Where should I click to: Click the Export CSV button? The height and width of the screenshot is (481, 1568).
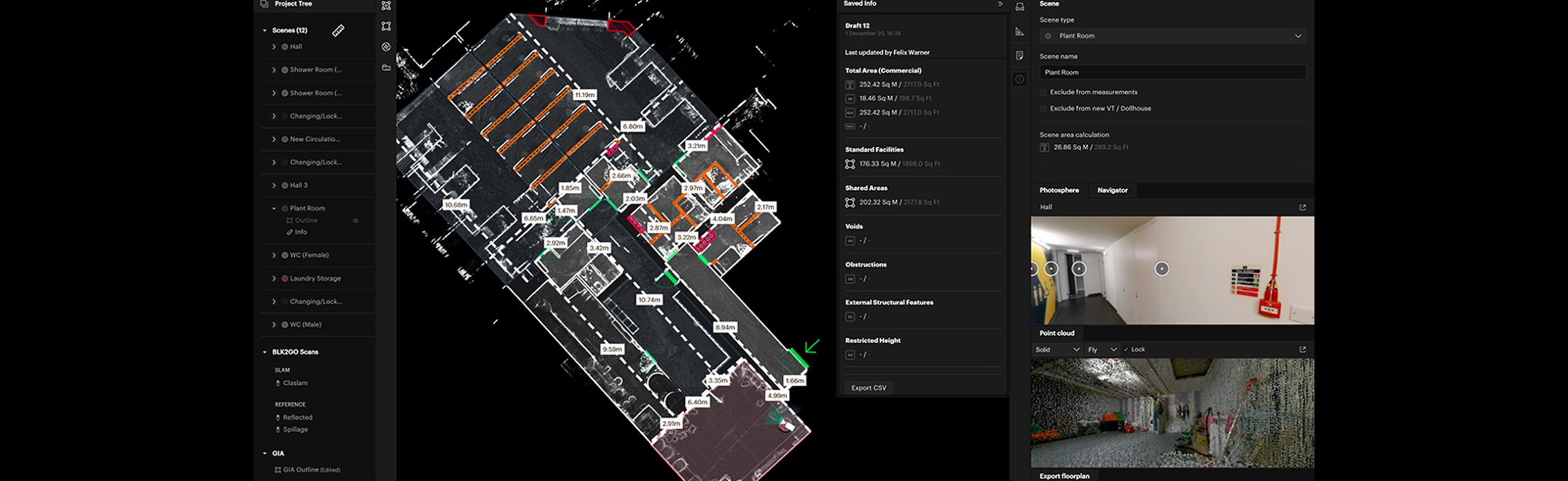869,388
